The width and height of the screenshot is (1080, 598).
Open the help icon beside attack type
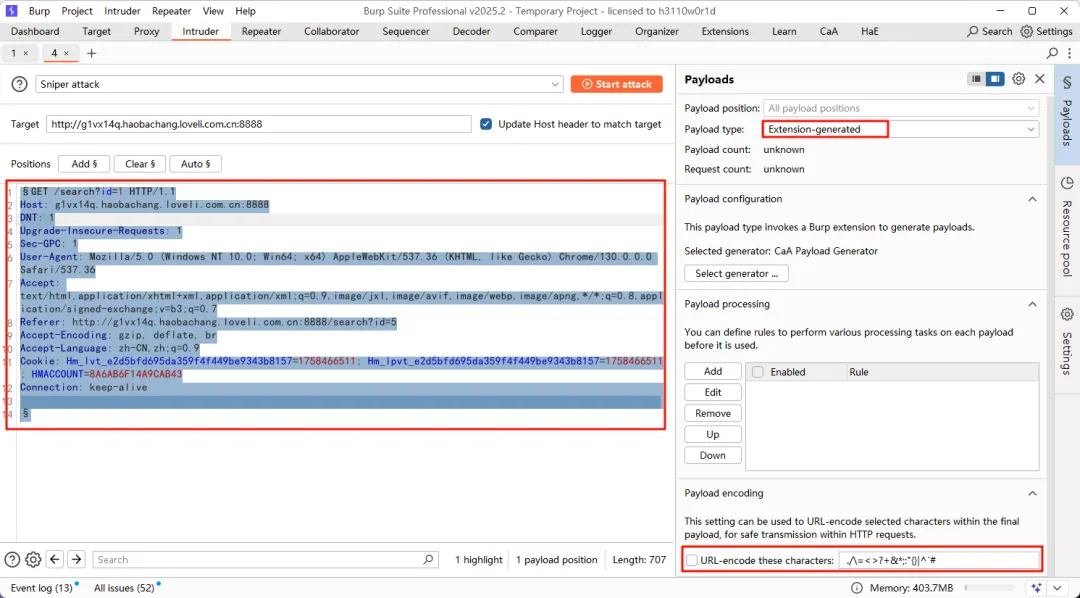[x=20, y=84]
